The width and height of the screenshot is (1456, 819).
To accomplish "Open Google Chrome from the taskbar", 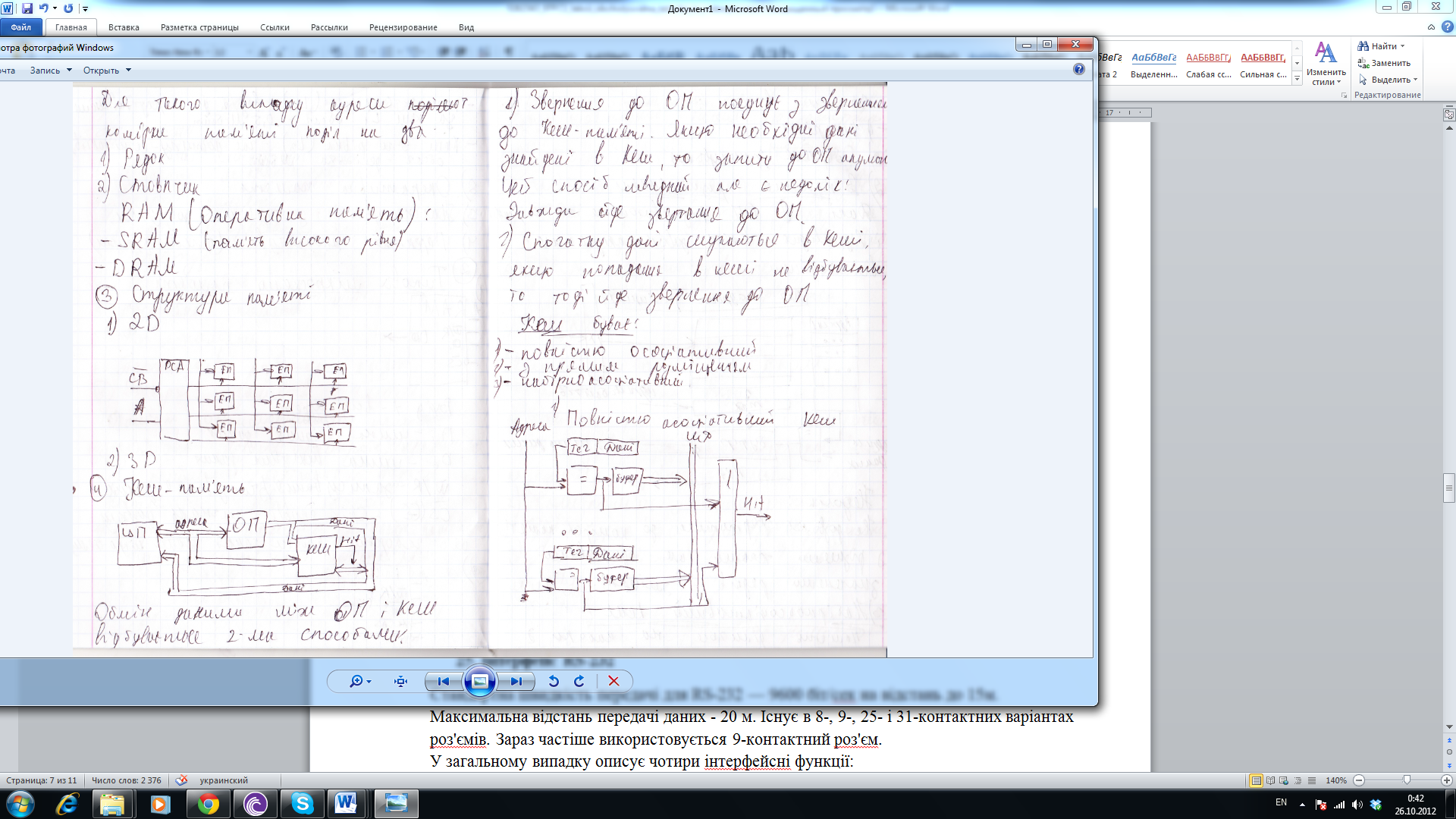I will (x=209, y=804).
